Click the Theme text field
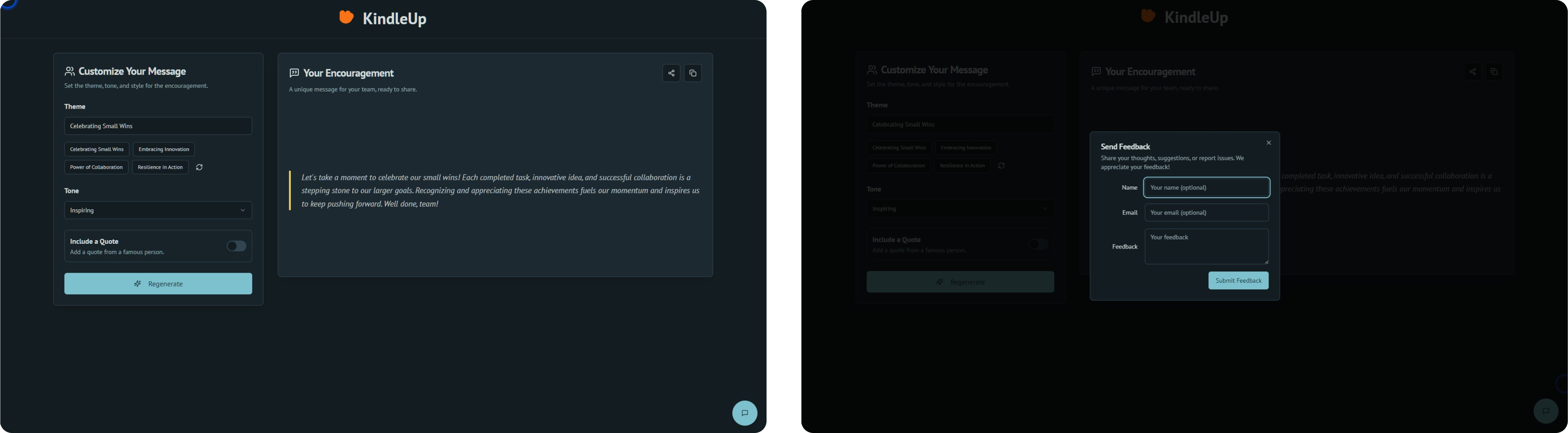1568x433 pixels. [x=158, y=126]
